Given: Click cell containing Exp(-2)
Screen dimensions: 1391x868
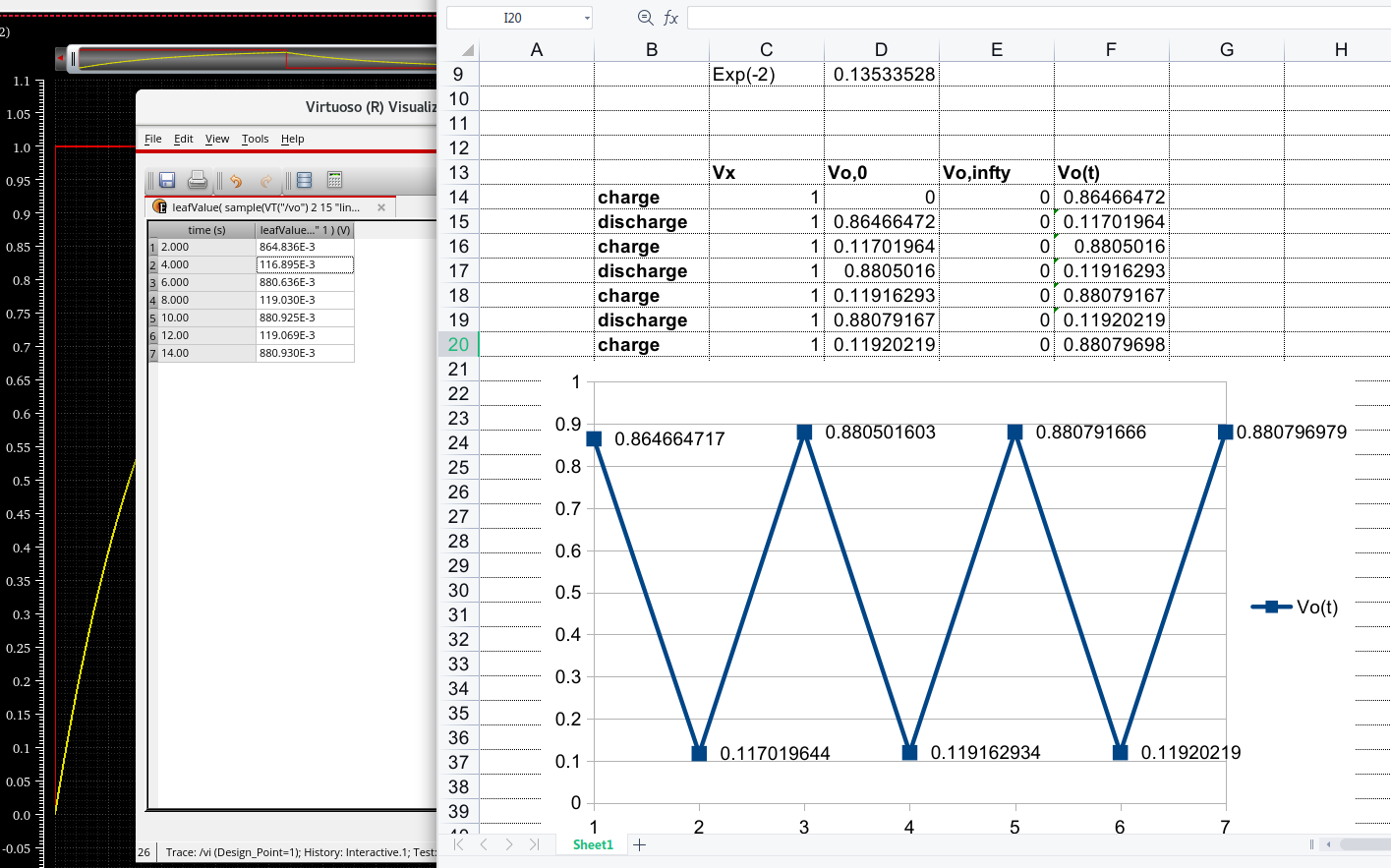Looking at the screenshot, I should tap(767, 74).
